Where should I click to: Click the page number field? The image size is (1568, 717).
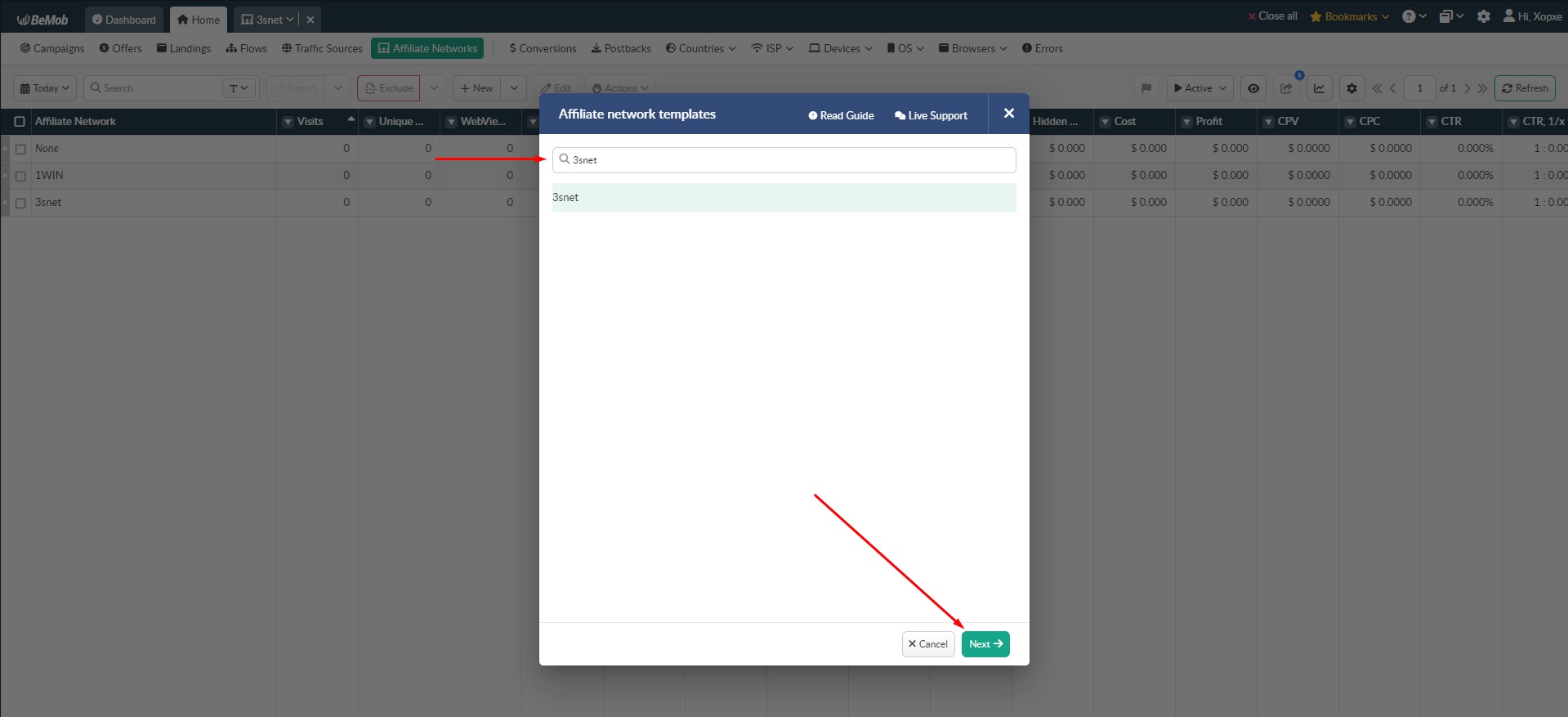[x=1419, y=88]
